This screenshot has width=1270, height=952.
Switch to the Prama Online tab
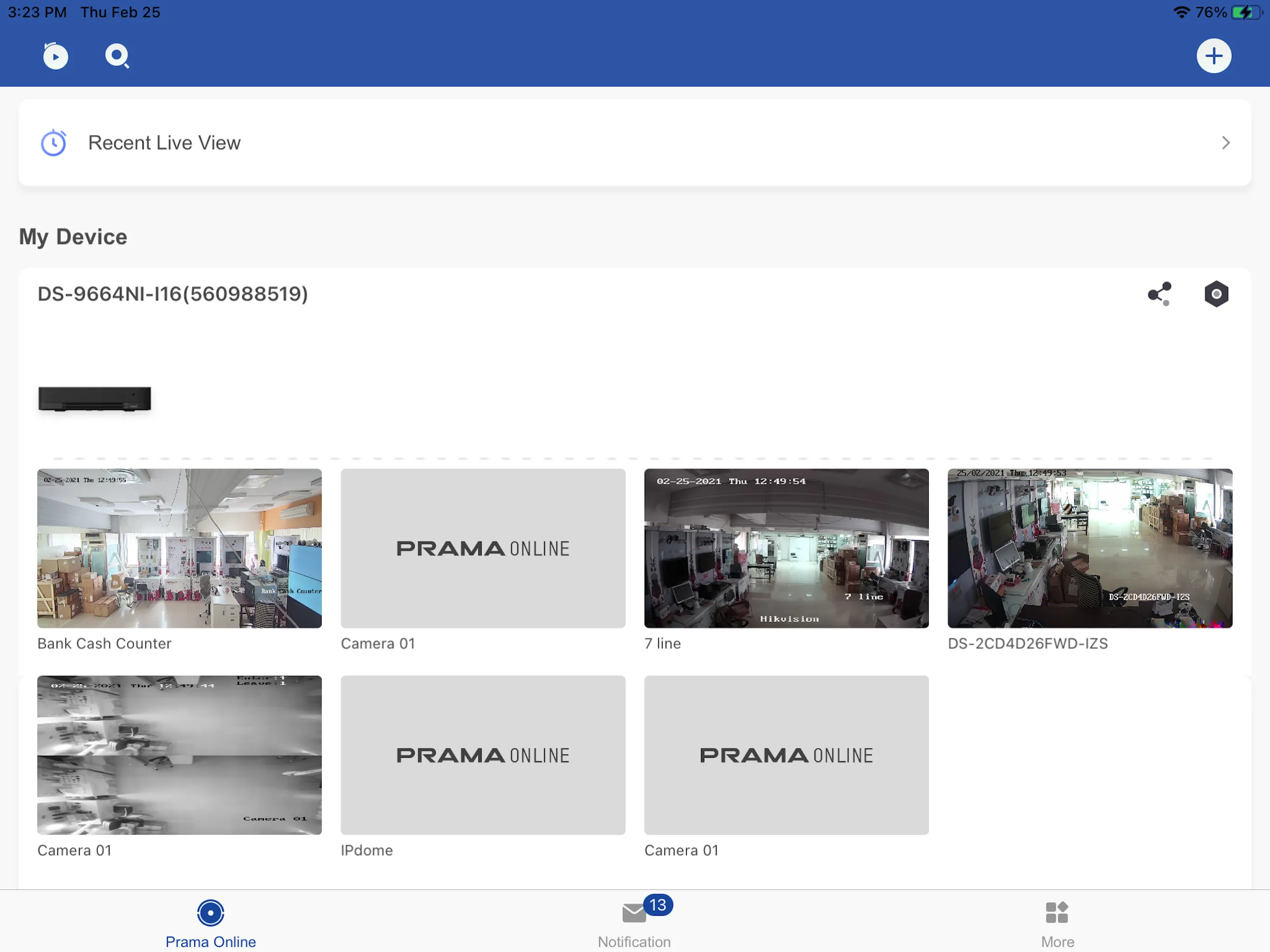pyautogui.click(x=211, y=924)
